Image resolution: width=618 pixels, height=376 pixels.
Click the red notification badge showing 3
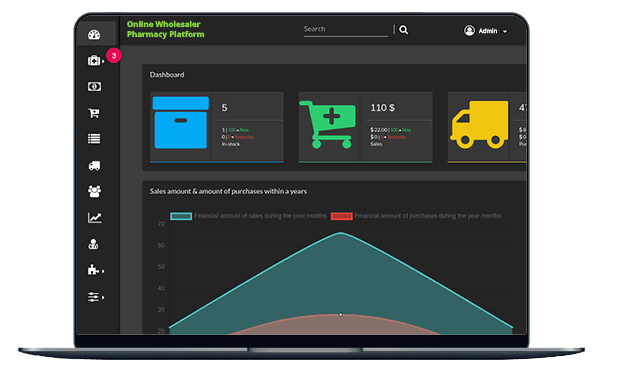[x=114, y=56]
